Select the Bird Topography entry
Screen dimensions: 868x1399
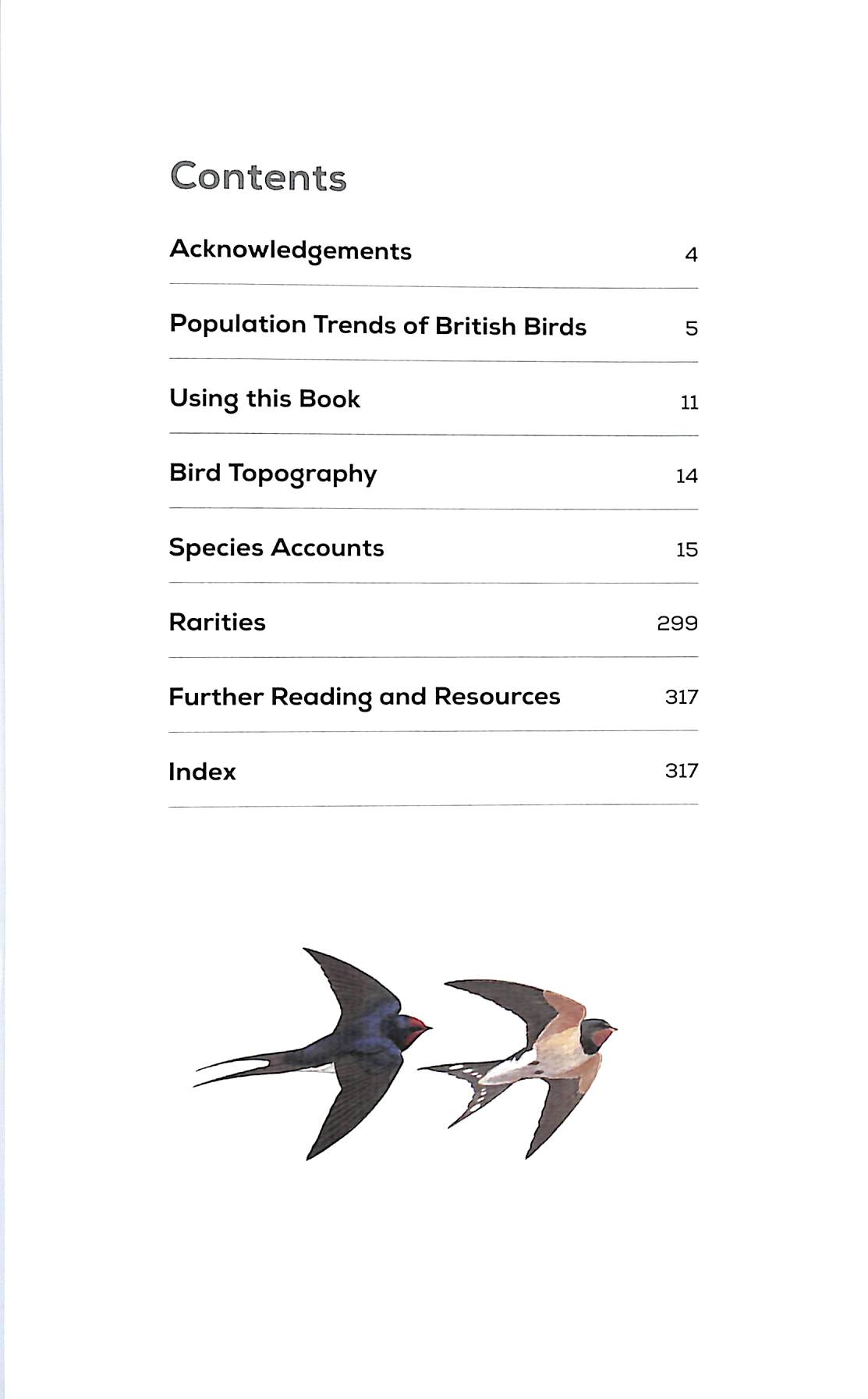click(273, 474)
